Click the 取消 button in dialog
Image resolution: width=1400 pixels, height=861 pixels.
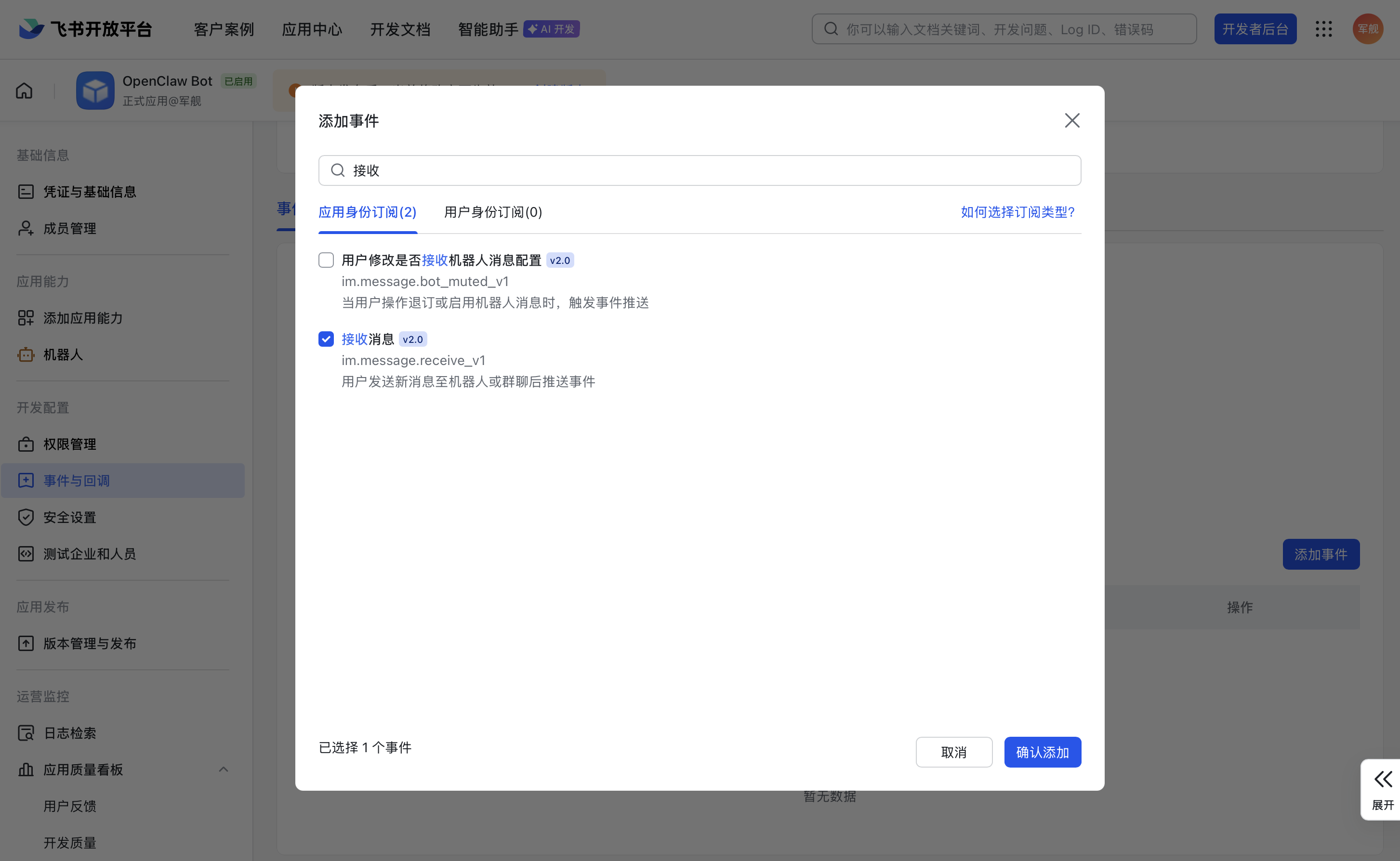(x=953, y=752)
